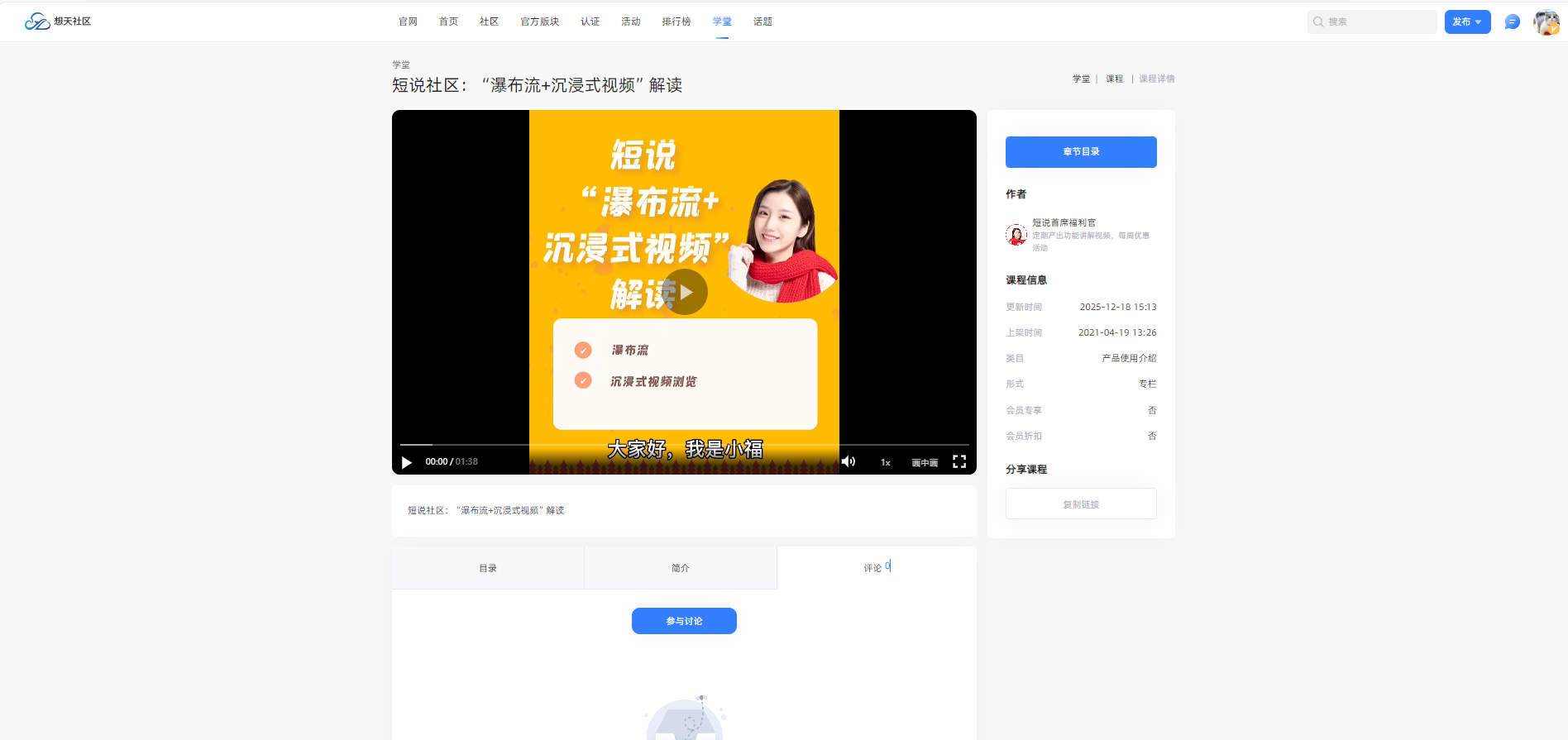Viewport: 1568px width, 740px height.
Task: Switch to the 评论 tab
Action: click(877, 568)
